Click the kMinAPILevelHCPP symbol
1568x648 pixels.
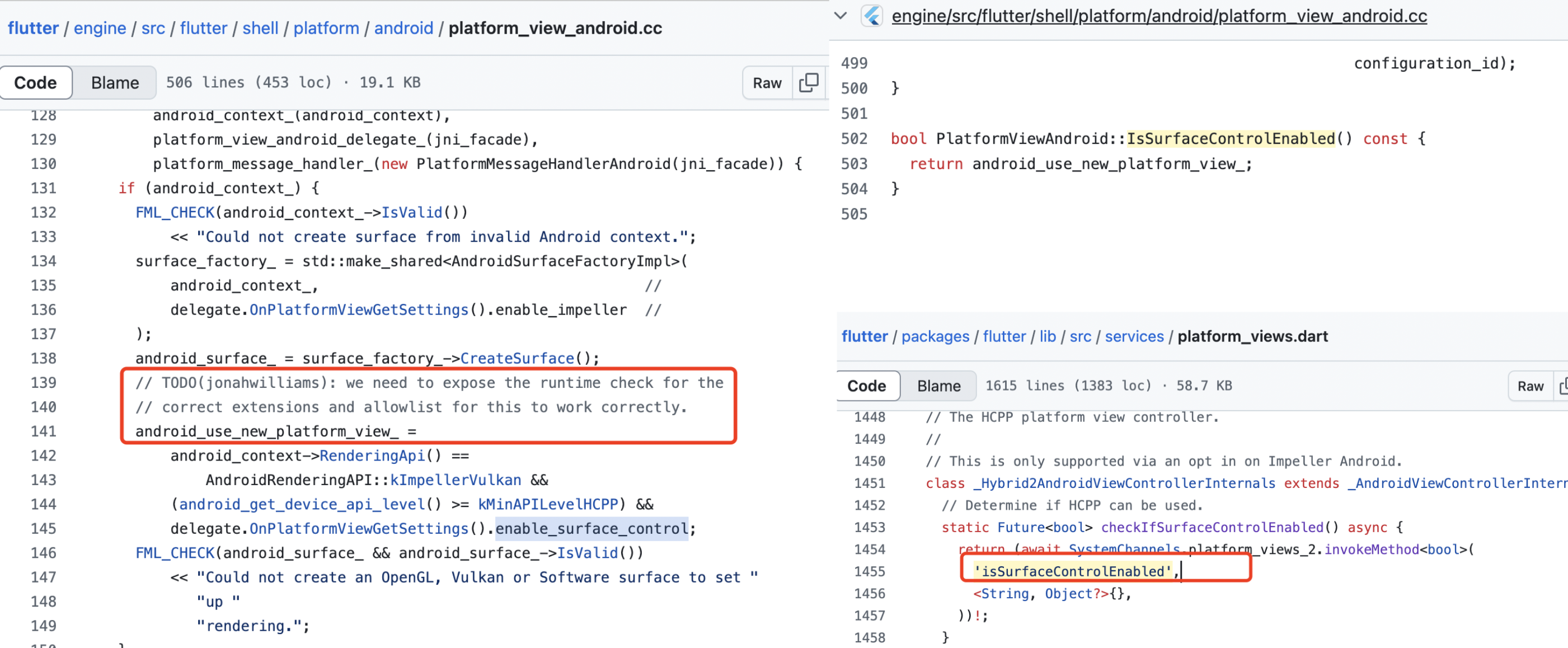click(548, 504)
